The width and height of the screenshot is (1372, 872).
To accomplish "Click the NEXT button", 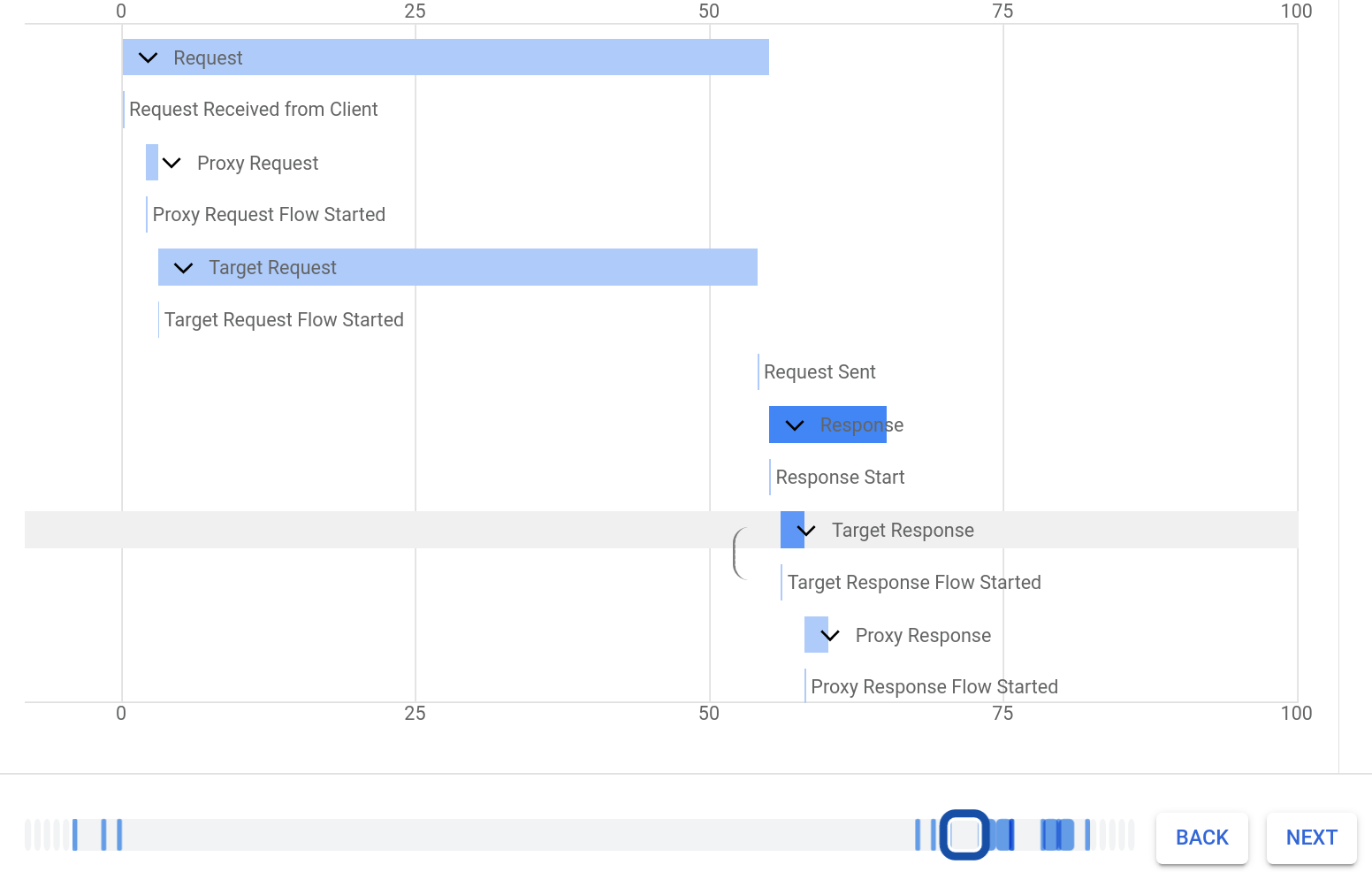I will 1311,838.
